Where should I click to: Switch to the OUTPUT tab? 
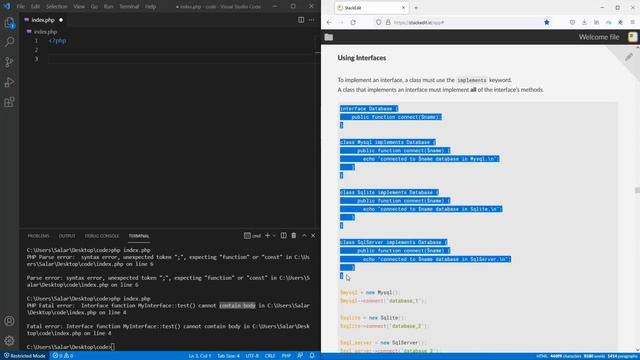coord(67,236)
